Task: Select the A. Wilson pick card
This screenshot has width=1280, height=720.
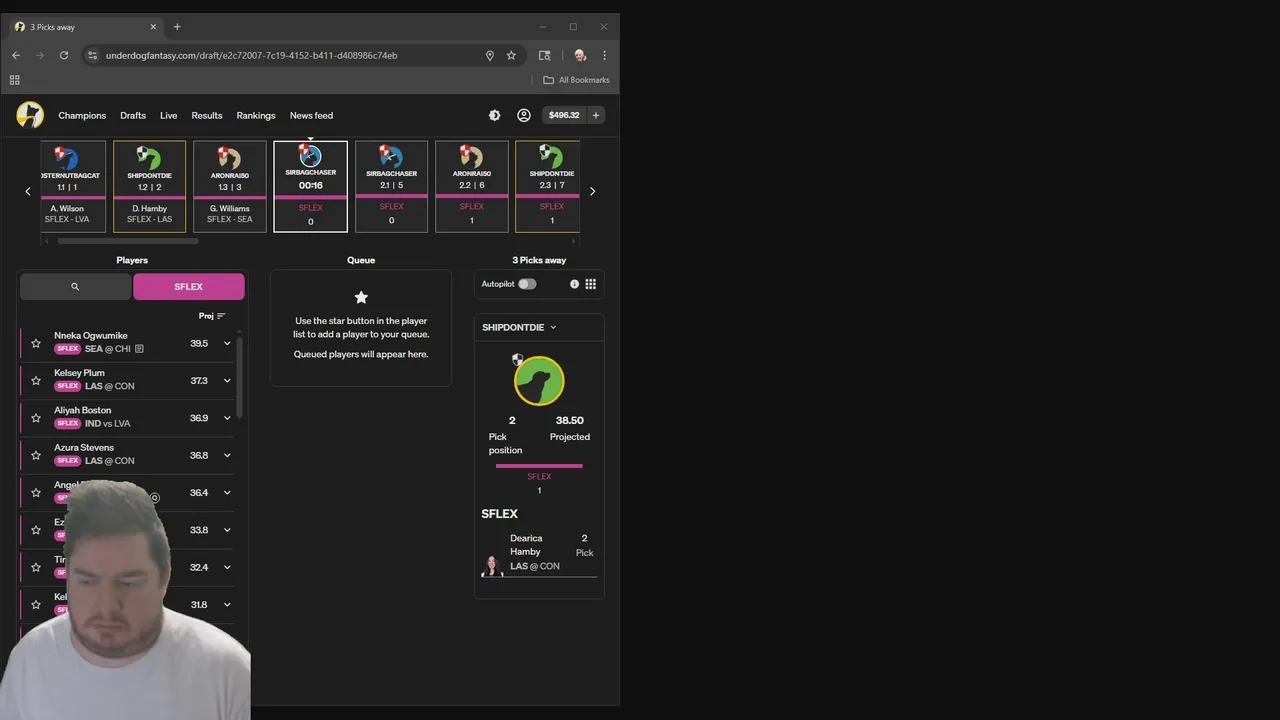Action: point(73,186)
